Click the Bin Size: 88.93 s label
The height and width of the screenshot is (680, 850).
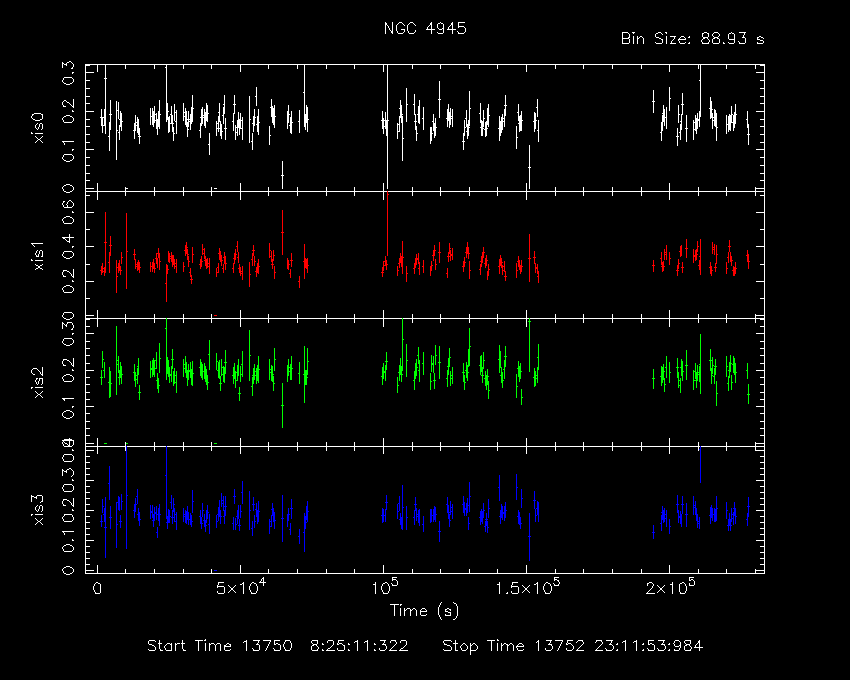(692, 39)
